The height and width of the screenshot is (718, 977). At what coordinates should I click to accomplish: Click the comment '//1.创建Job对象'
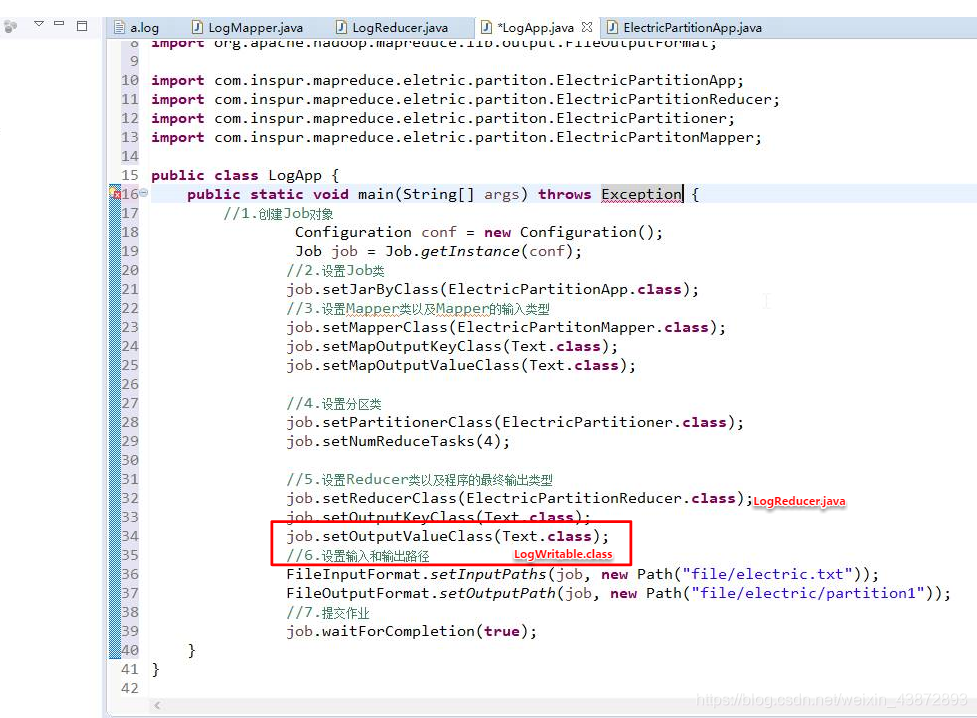279,214
